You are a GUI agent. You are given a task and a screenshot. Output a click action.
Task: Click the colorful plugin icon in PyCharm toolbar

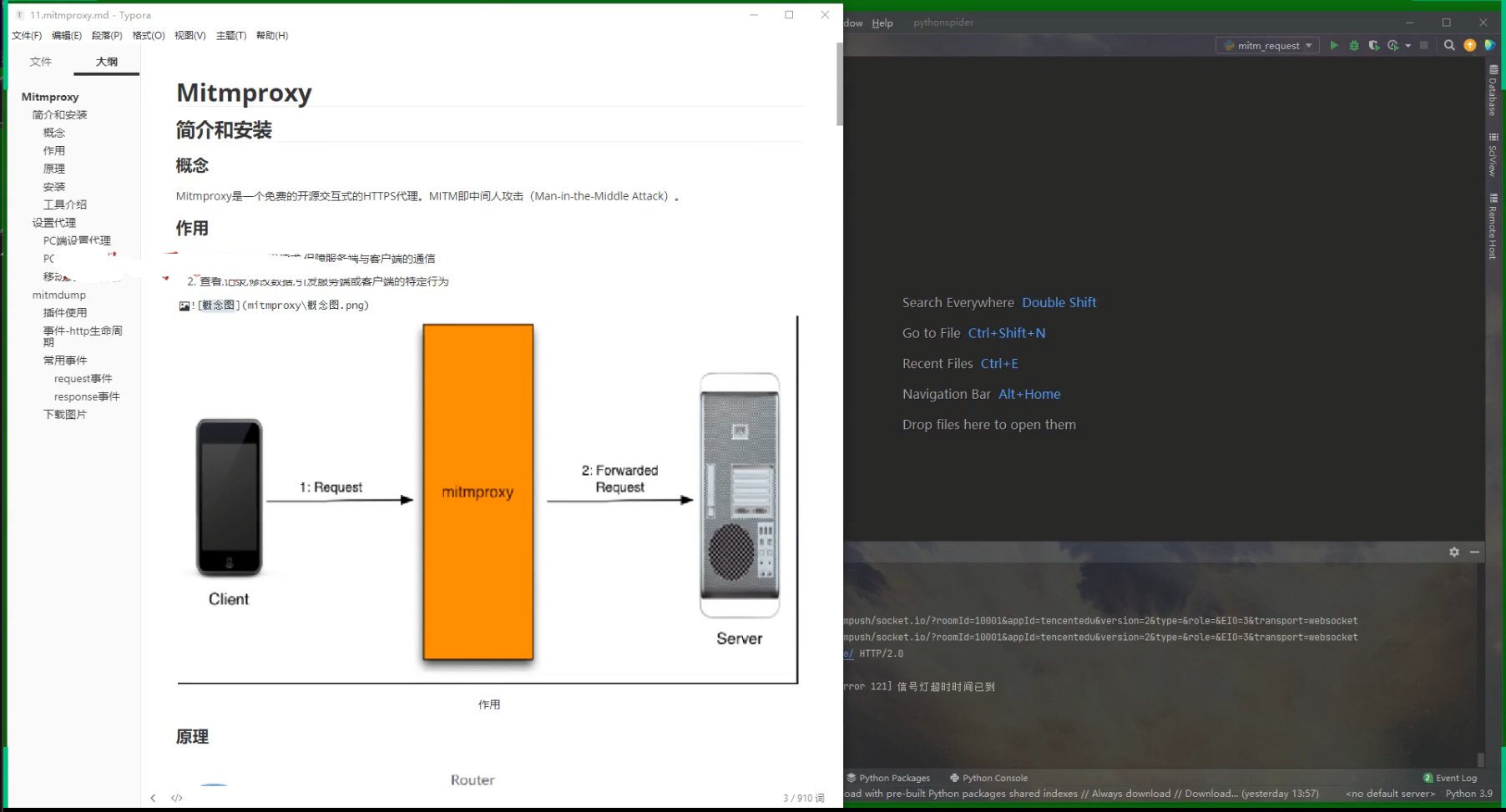pyautogui.click(x=1490, y=45)
